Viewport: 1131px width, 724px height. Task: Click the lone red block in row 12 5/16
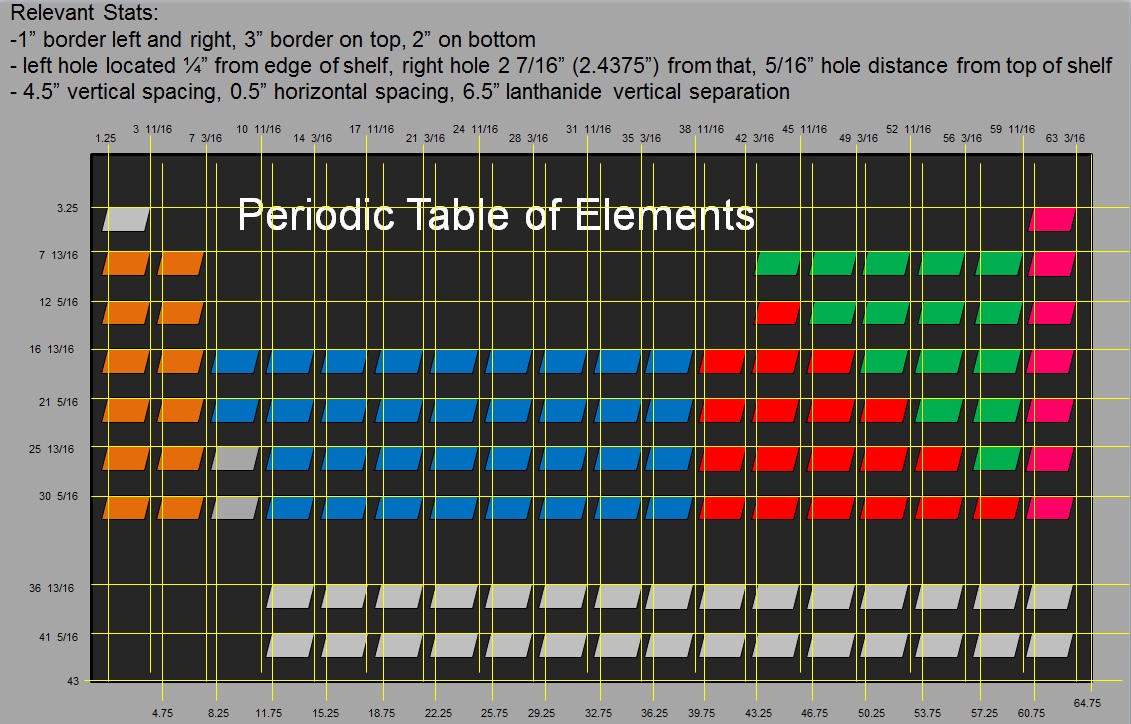coord(779,312)
